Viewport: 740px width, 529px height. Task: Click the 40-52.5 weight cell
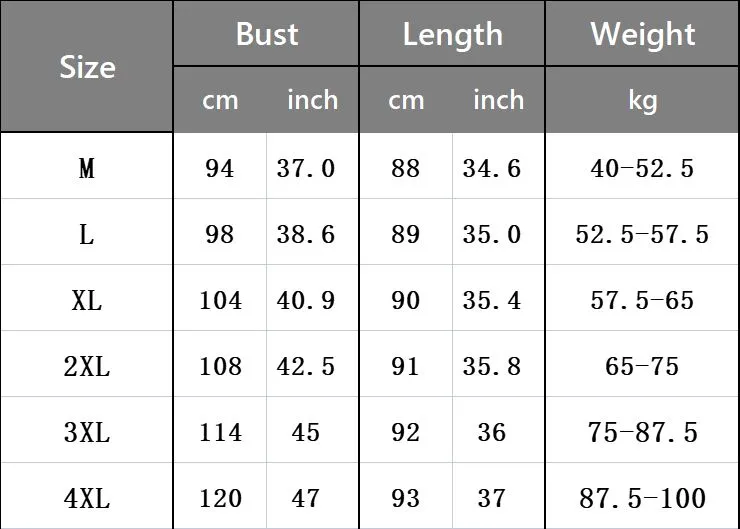pos(642,168)
